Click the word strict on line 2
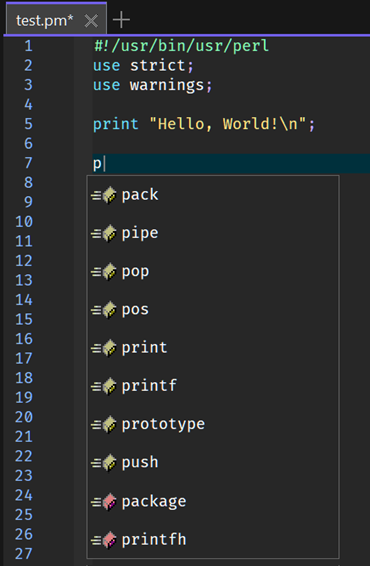 point(158,66)
